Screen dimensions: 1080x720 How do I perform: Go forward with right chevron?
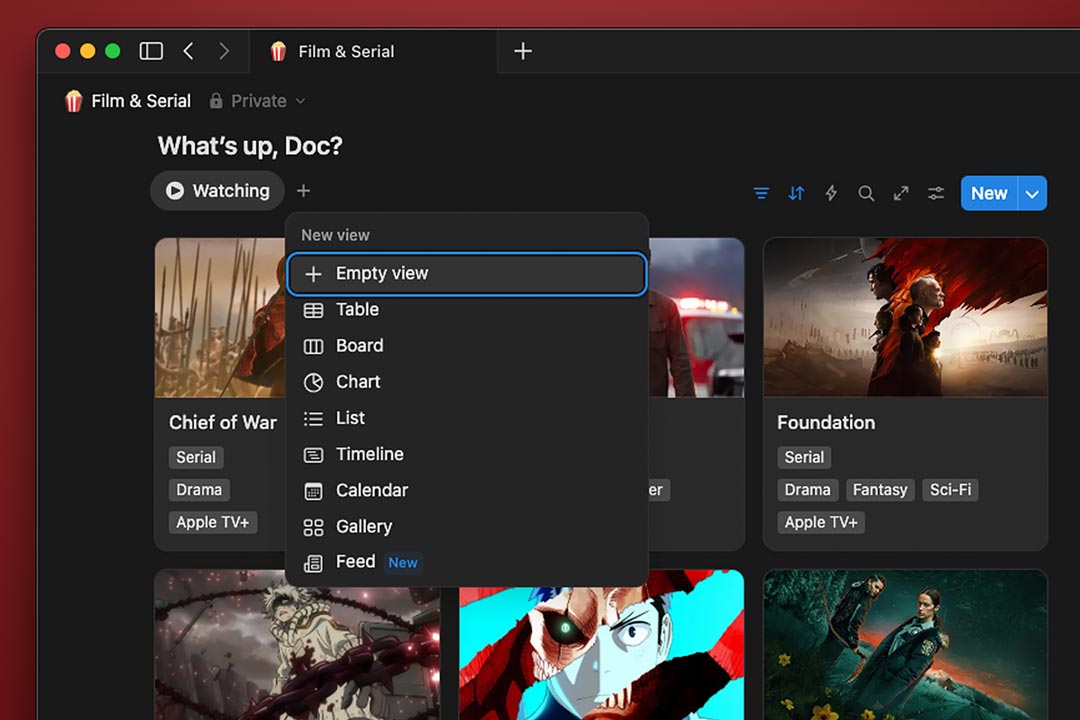tap(223, 51)
